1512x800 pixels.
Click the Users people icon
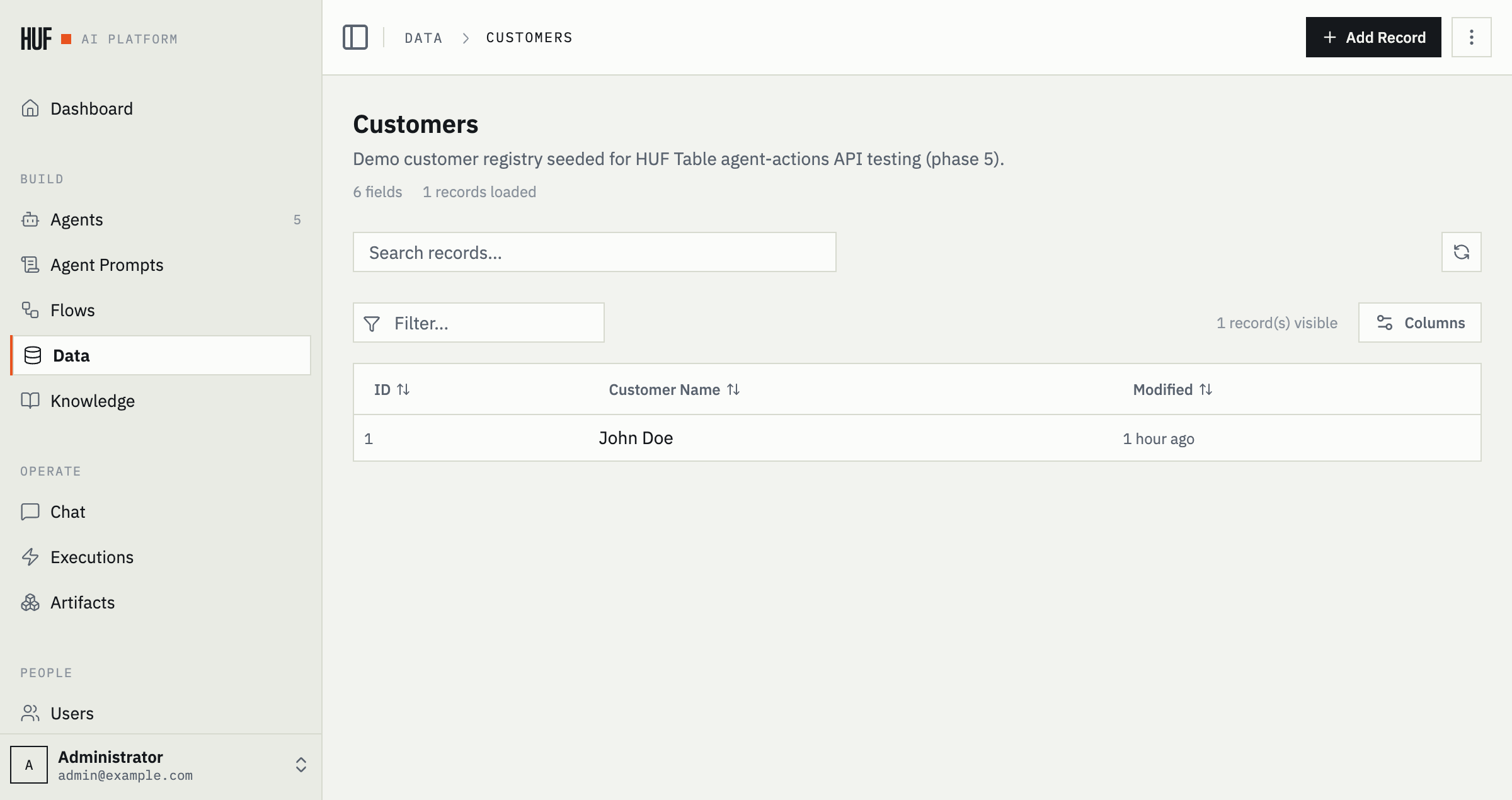tap(30, 713)
